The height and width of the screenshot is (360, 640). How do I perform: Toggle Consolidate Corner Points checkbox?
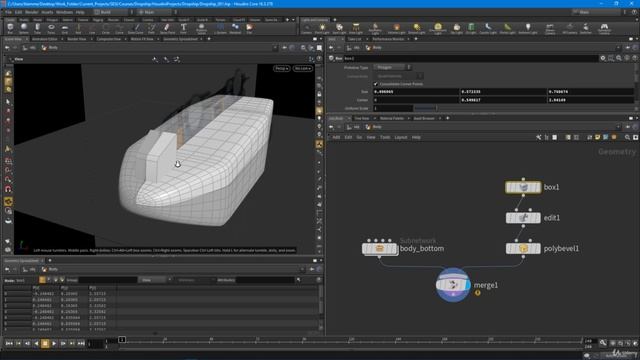coord(376,84)
